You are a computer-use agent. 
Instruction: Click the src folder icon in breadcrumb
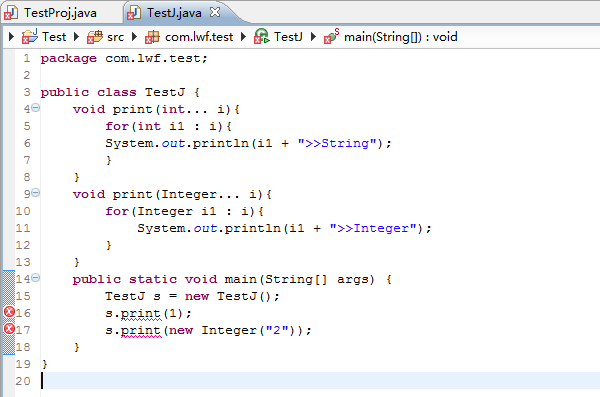[x=95, y=37]
